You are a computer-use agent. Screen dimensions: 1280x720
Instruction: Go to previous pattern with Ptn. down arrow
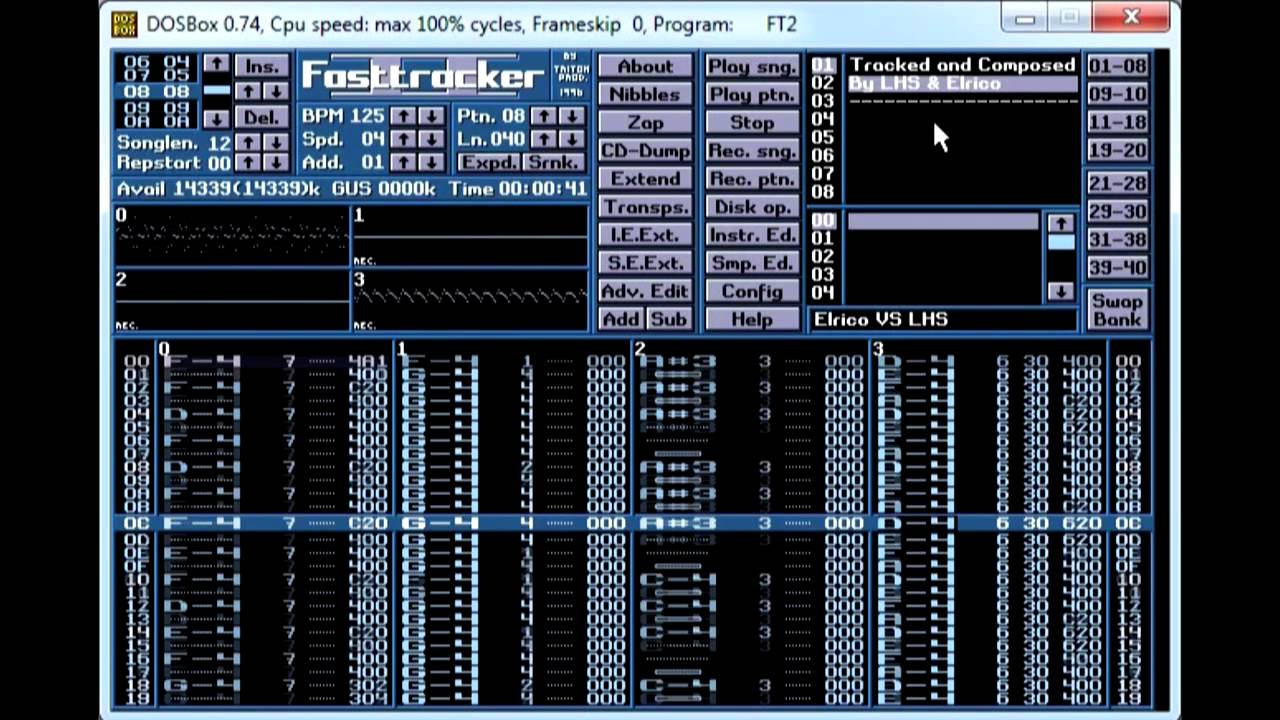[x=572, y=116]
